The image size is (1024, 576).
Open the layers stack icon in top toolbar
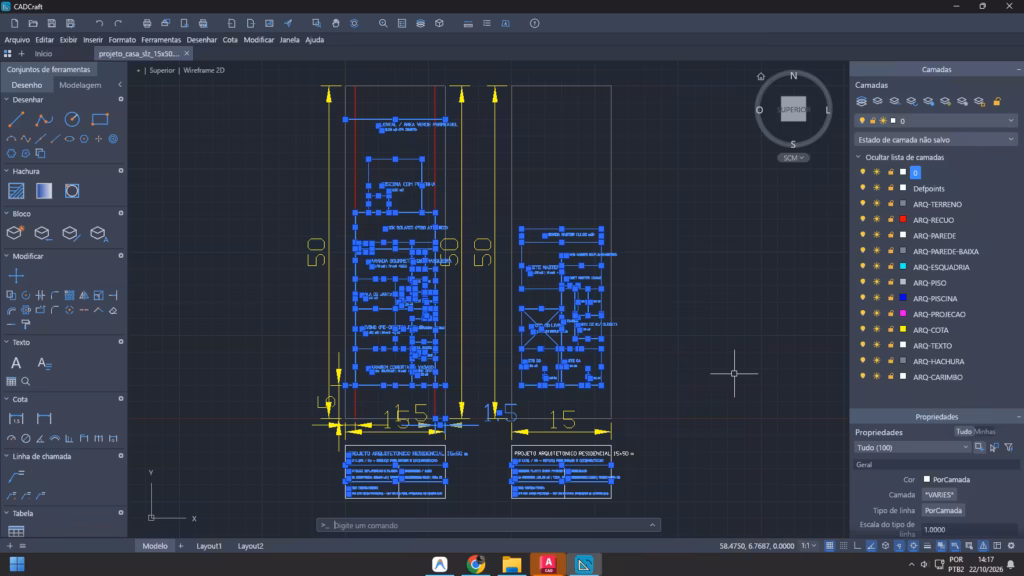tap(421, 24)
